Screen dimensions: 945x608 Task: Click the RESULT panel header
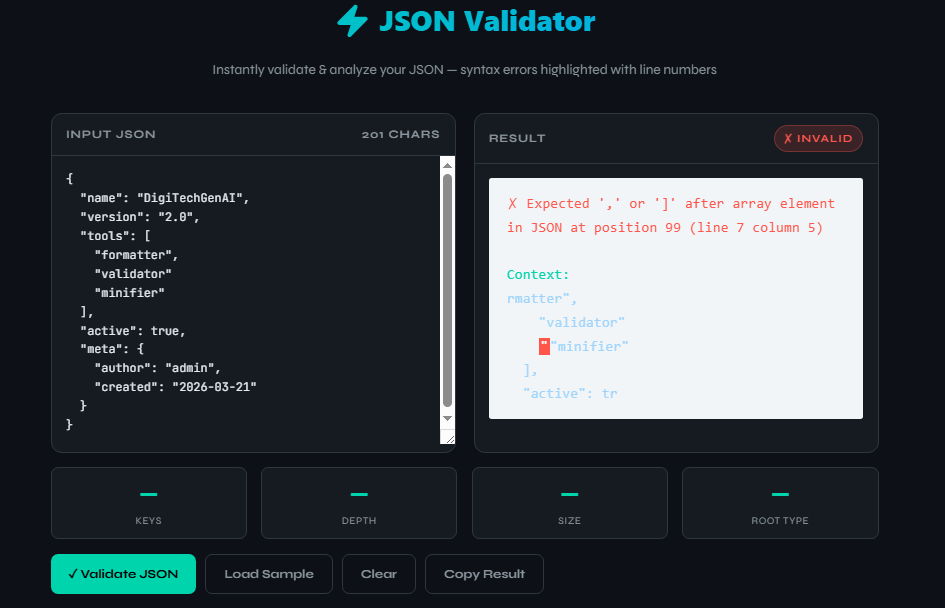coord(517,138)
